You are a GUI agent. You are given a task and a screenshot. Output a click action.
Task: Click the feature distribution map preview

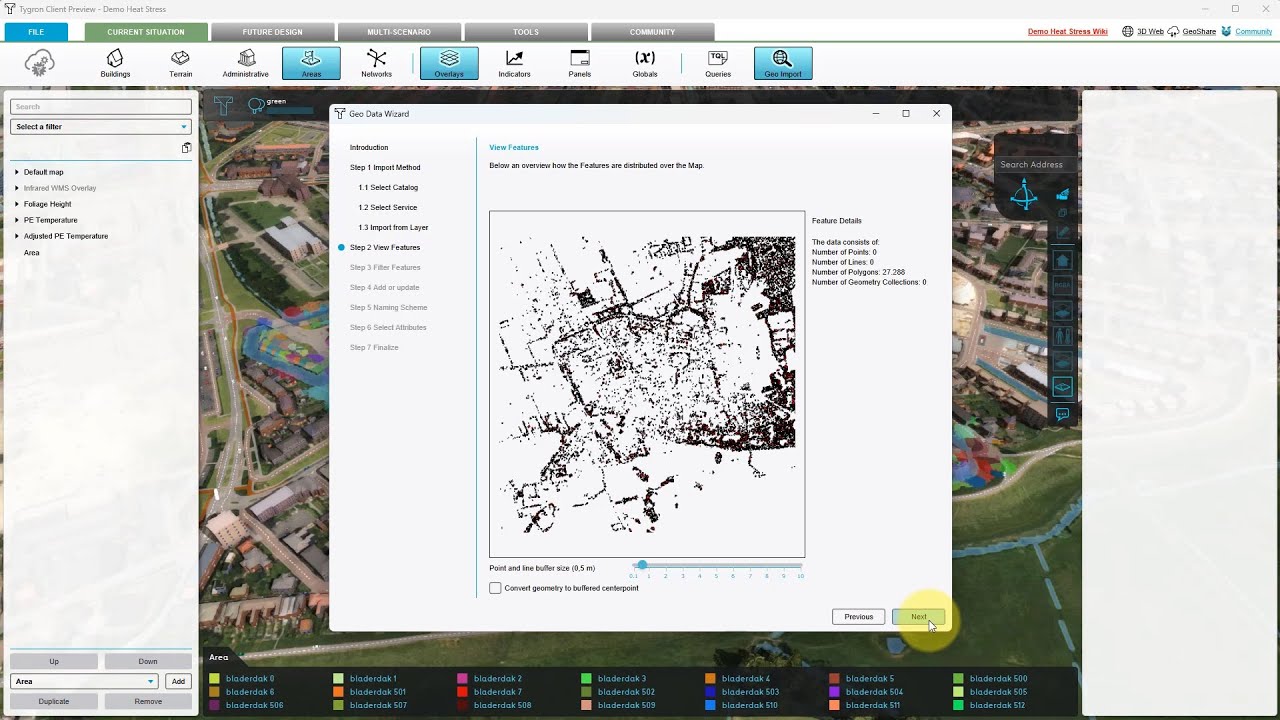647,384
